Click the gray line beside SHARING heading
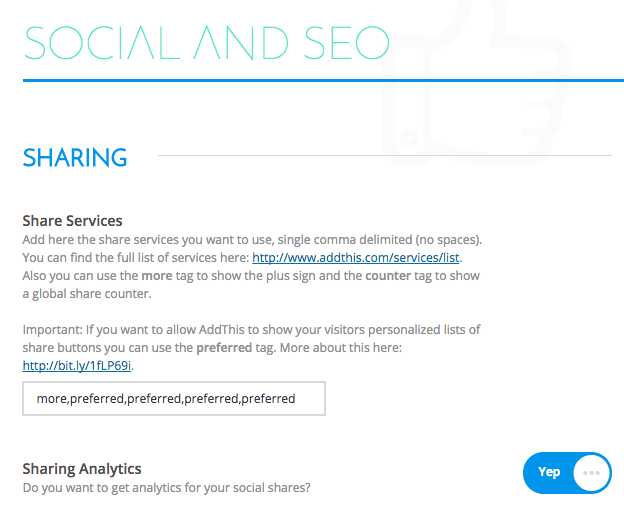The image size is (624, 525). [x=385, y=155]
